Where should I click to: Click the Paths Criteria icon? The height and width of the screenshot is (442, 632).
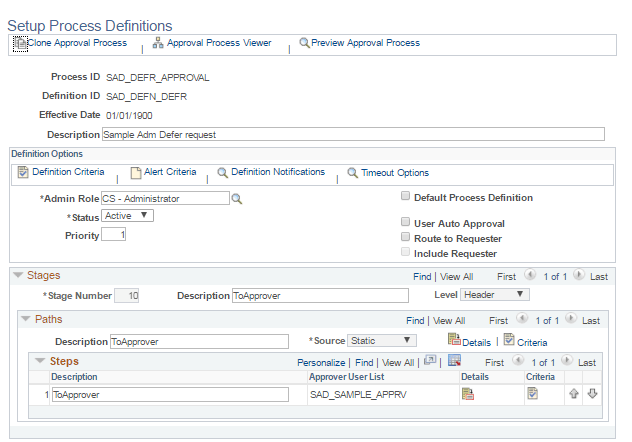tap(509, 339)
